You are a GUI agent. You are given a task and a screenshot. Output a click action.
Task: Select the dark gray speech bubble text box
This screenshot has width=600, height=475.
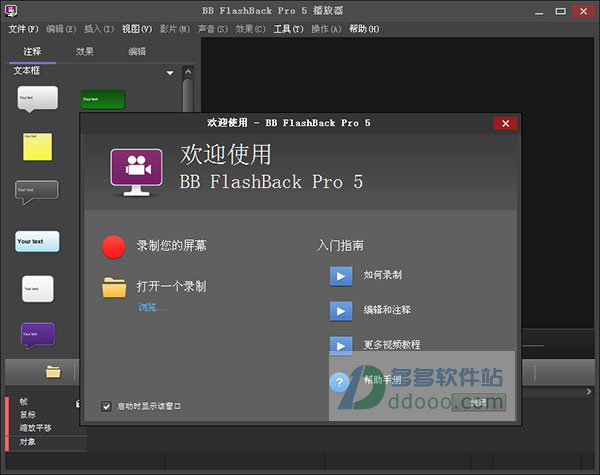[37, 192]
